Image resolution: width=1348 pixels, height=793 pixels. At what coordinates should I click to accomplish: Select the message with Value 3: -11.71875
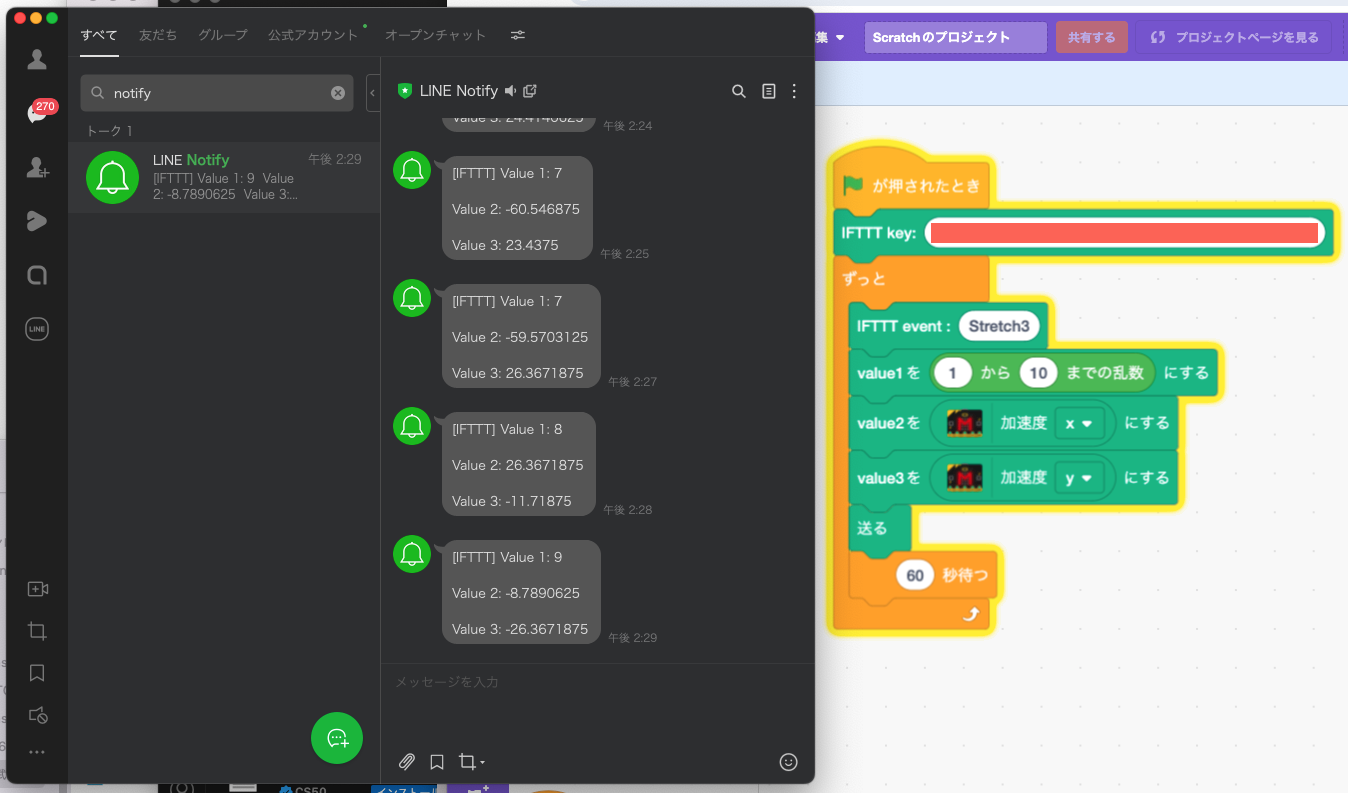[519, 465]
